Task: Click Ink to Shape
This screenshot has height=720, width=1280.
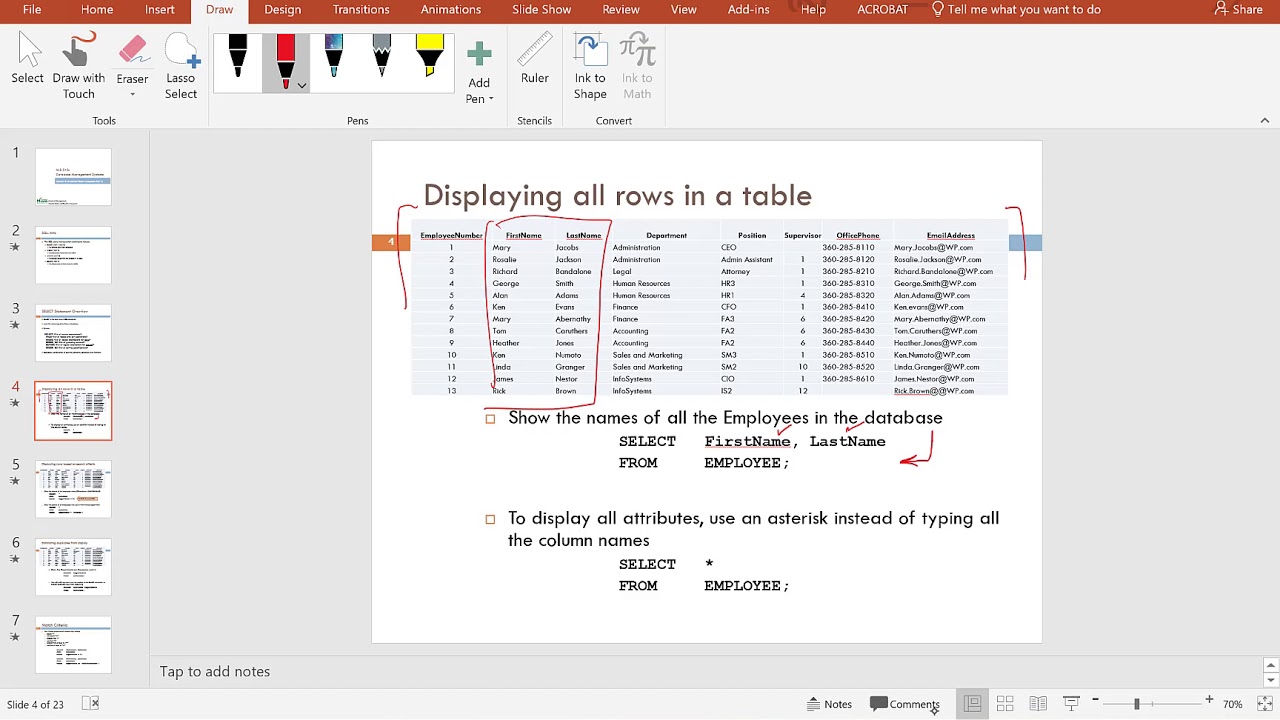Action: tap(590, 66)
